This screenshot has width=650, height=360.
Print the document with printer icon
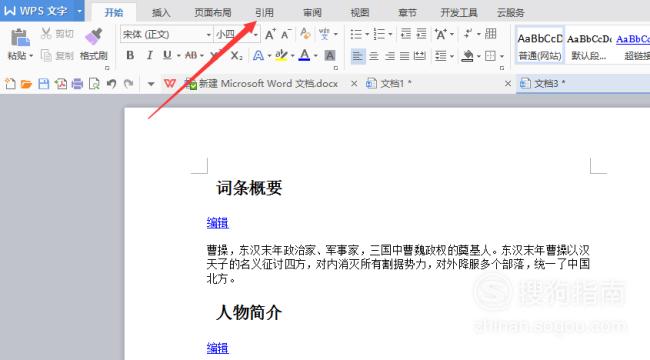point(77,84)
